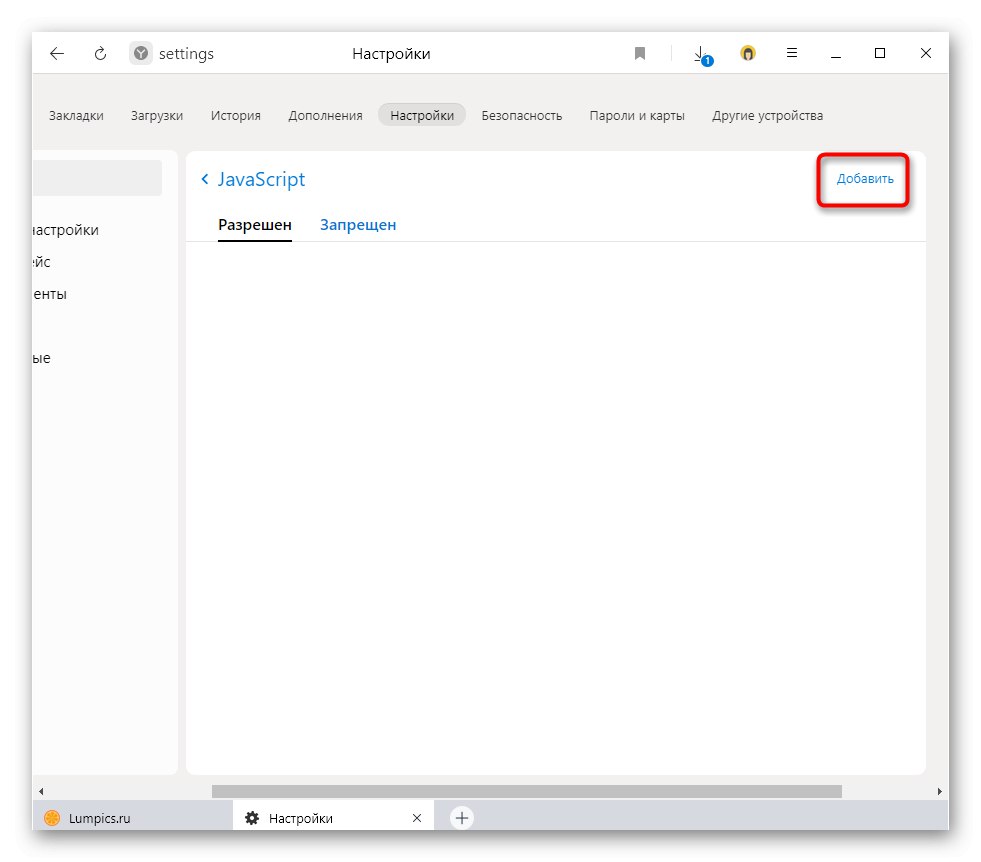The height and width of the screenshot is (862, 981).
Task: Click the yellow protect shield icon
Action: pyautogui.click(x=748, y=54)
